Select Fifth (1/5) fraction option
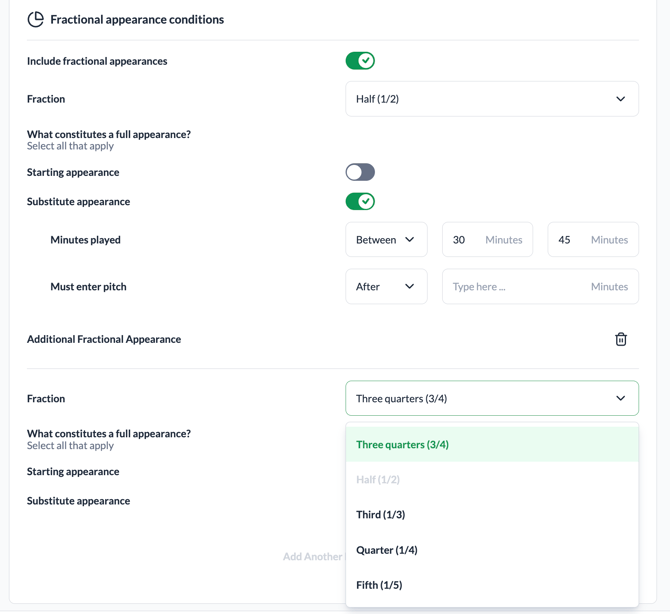 [x=379, y=585]
